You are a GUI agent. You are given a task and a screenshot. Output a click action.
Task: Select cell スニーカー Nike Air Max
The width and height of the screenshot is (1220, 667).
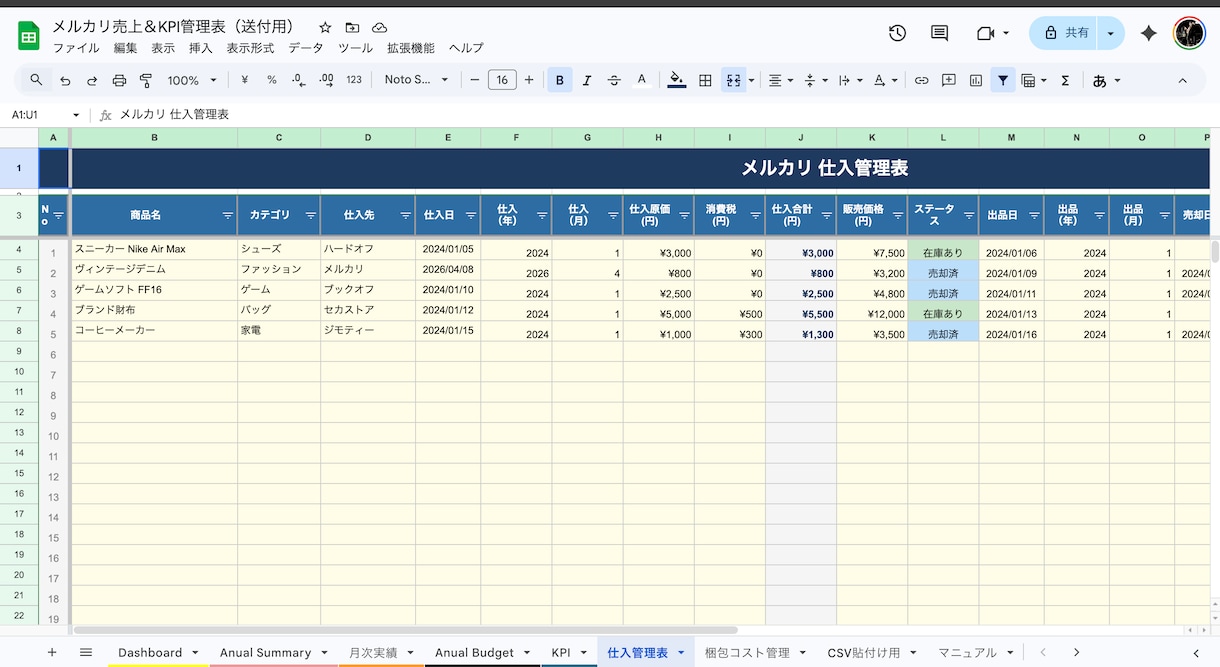(154, 249)
